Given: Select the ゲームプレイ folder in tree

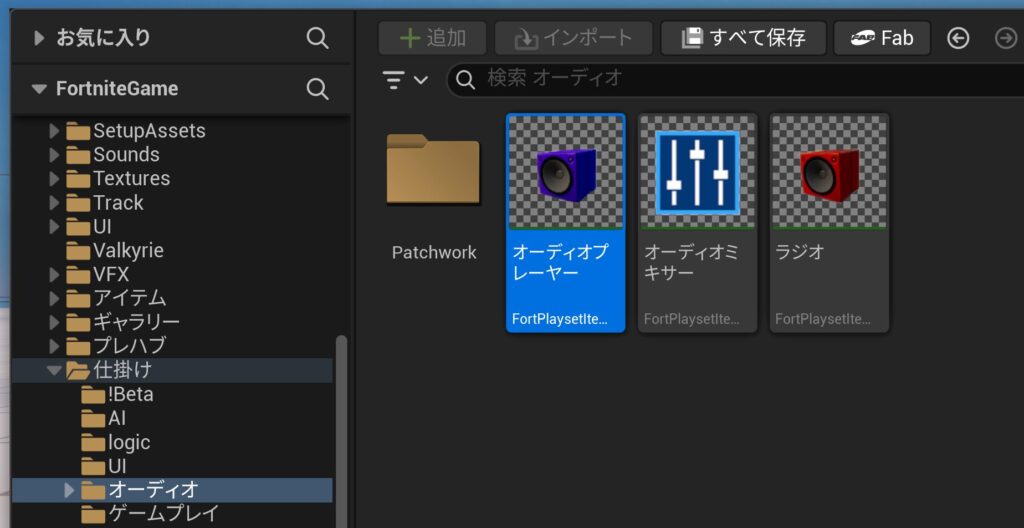Looking at the screenshot, I should point(150,514).
